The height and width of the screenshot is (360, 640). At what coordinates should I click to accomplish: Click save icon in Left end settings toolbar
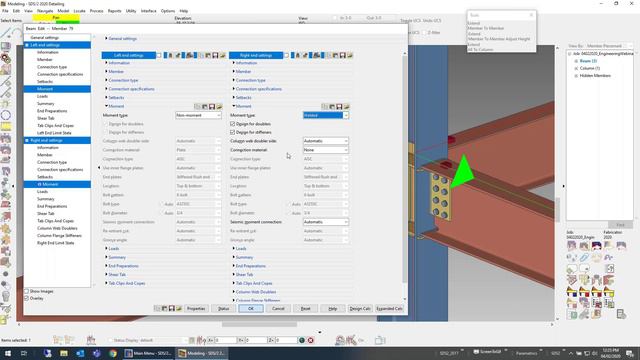pos(215,55)
